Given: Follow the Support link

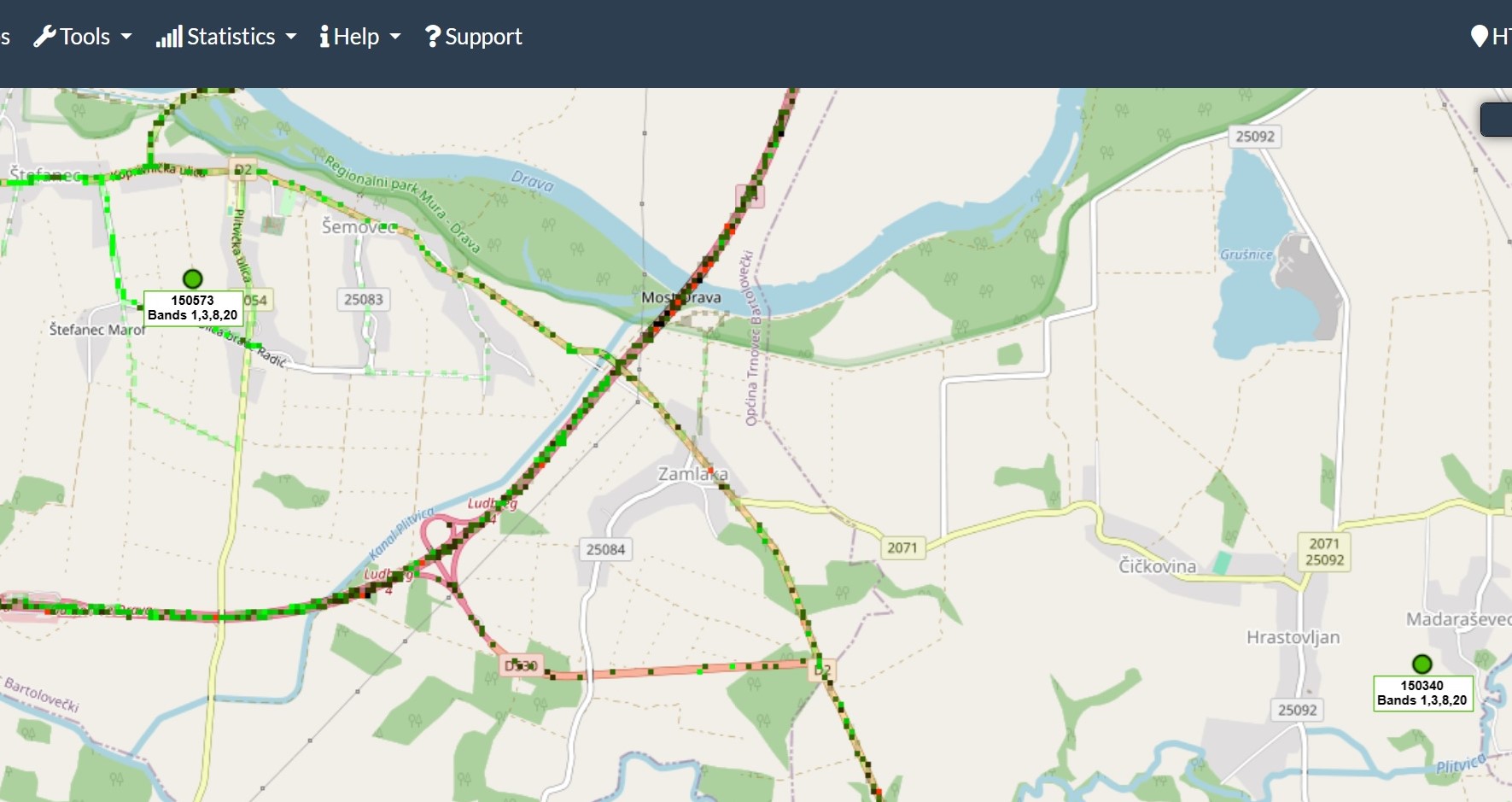Looking at the screenshot, I should click(x=473, y=37).
